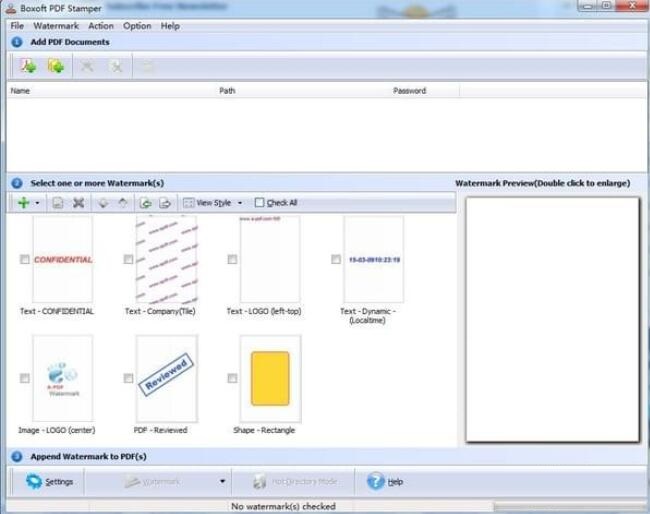
Task: Click the Boxoft PDF Stamper title icon
Action: 10,8
